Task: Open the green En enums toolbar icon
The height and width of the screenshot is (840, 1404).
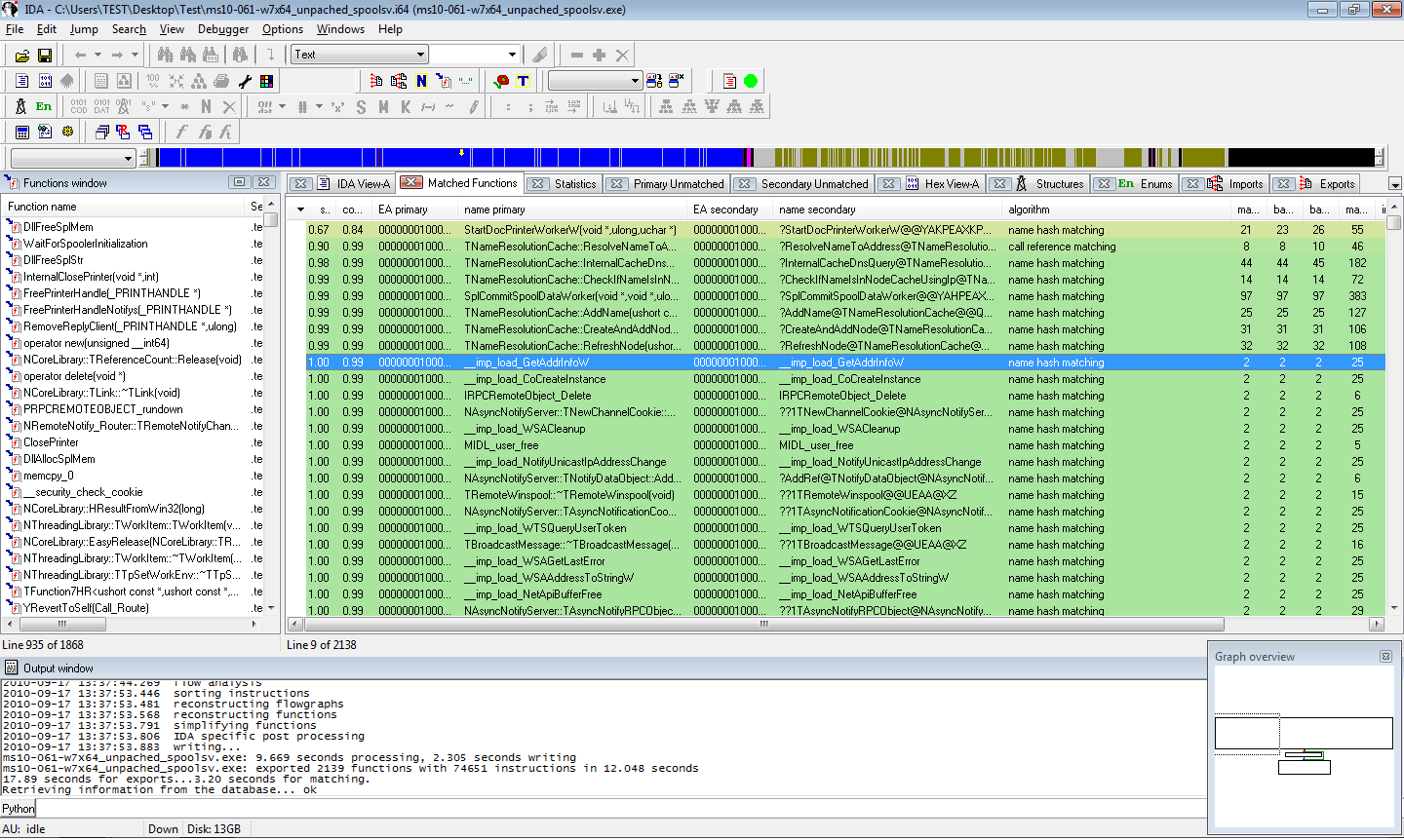Action: [44, 106]
